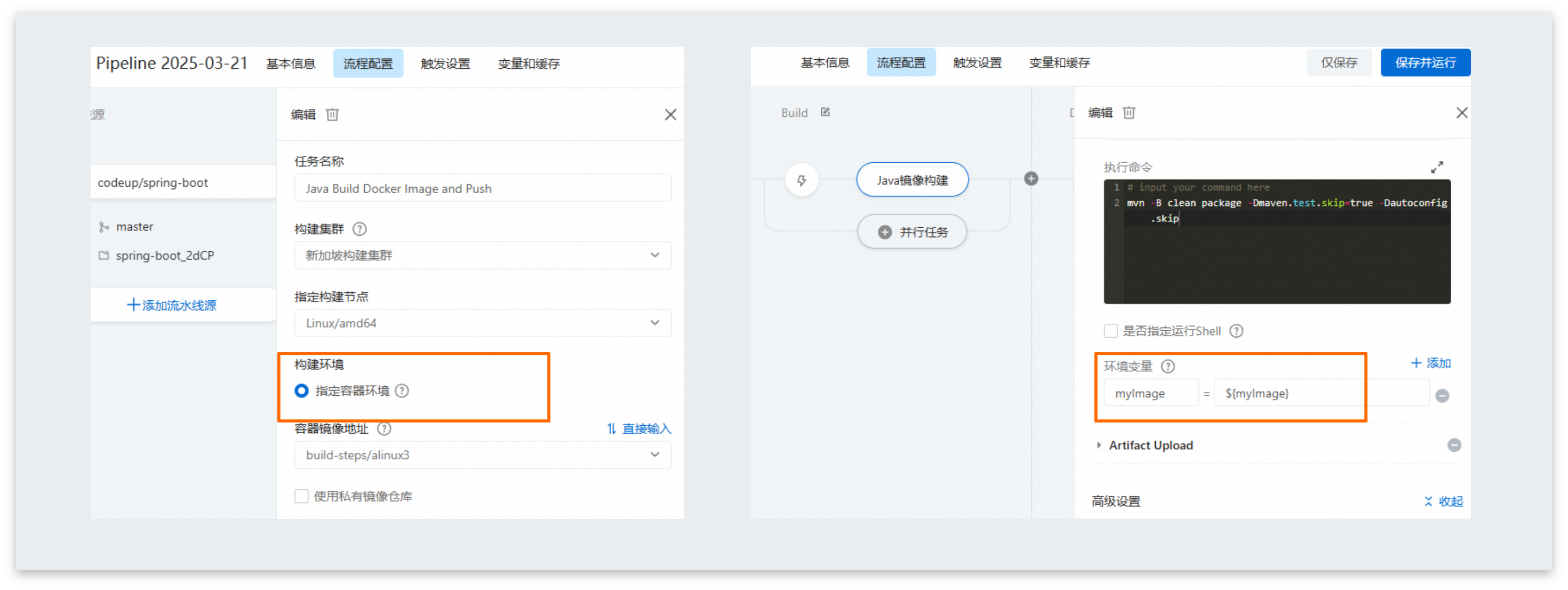This screenshot has height=590, width=1568.
Task: Click edit pencil icon next to Build
Action: [x=825, y=112]
